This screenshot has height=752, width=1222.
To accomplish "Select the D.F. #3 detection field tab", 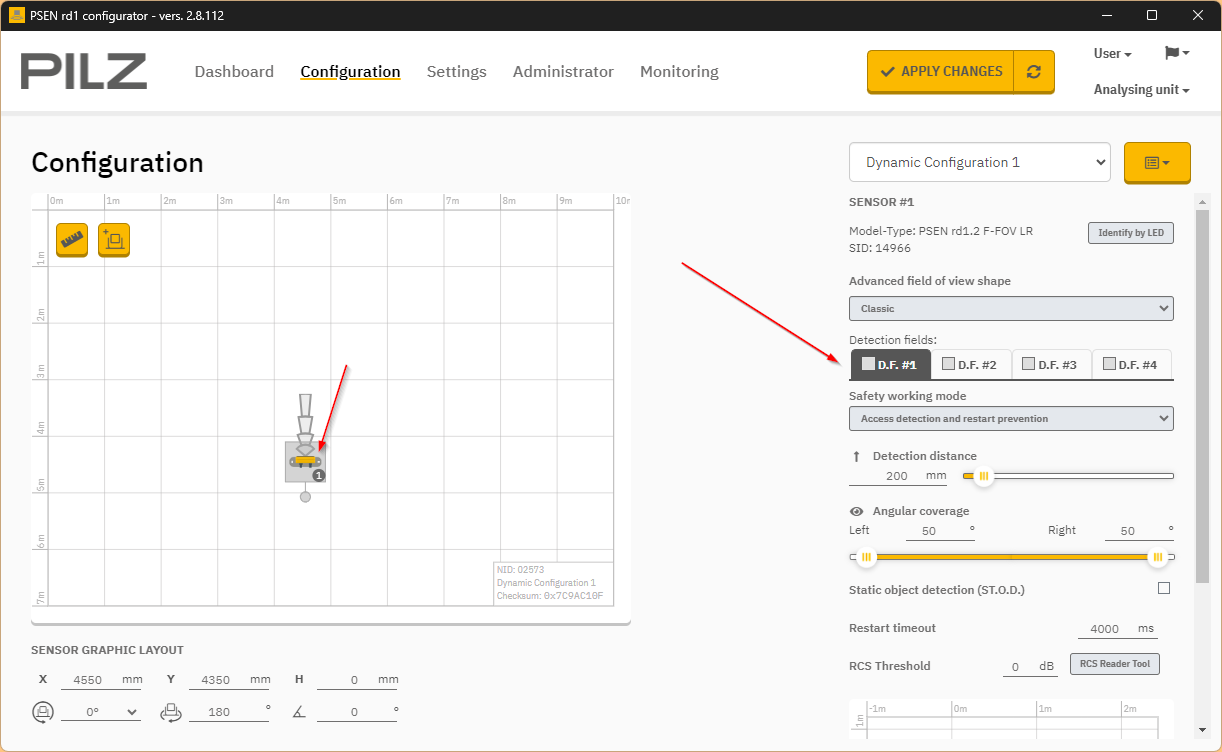I will tap(1051, 364).
